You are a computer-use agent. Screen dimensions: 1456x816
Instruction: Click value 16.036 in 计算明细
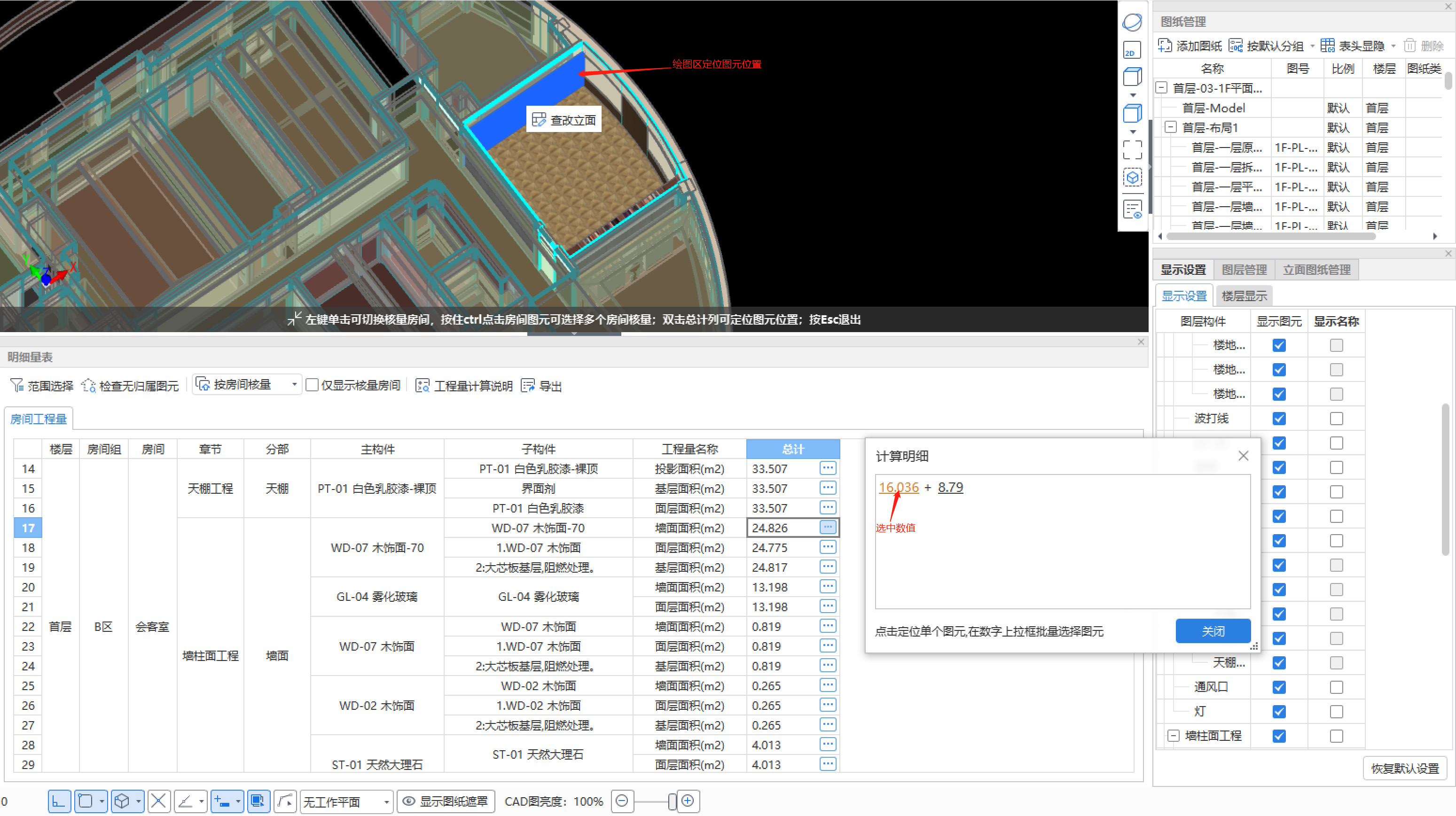pyautogui.click(x=899, y=487)
